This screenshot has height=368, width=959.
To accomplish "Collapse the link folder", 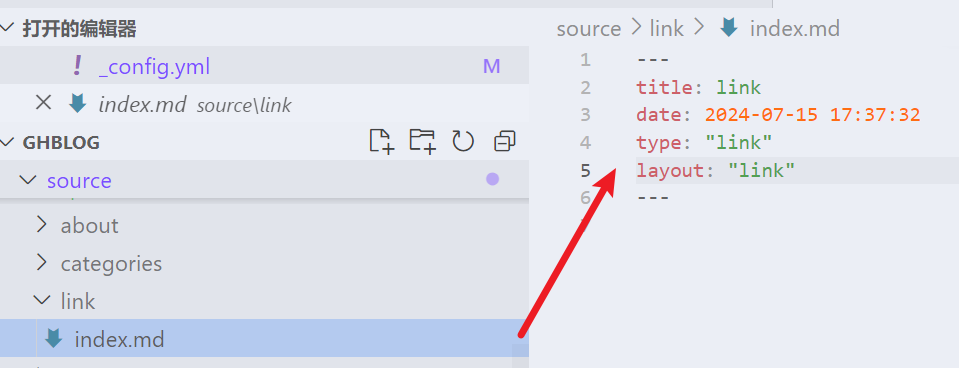I will pos(42,300).
